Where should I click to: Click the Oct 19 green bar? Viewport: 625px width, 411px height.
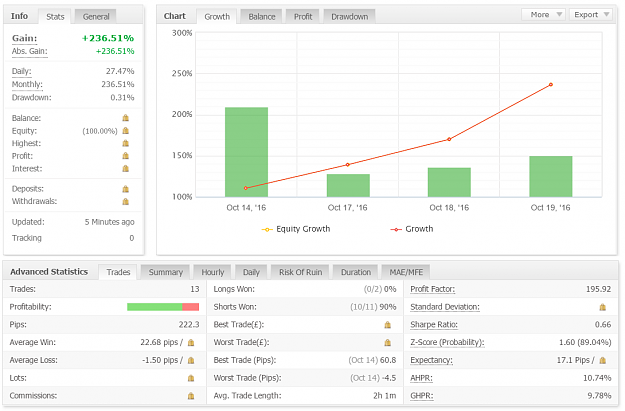point(551,176)
